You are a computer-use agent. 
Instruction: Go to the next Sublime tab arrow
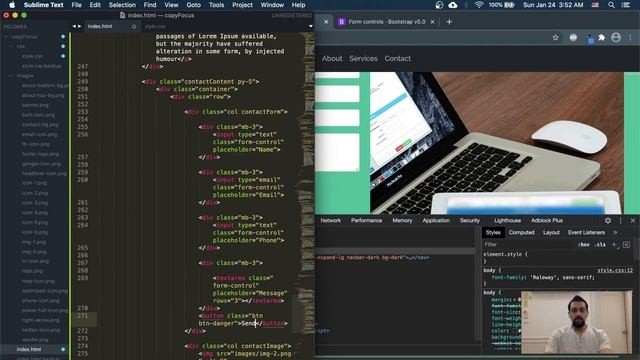coord(80,26)
